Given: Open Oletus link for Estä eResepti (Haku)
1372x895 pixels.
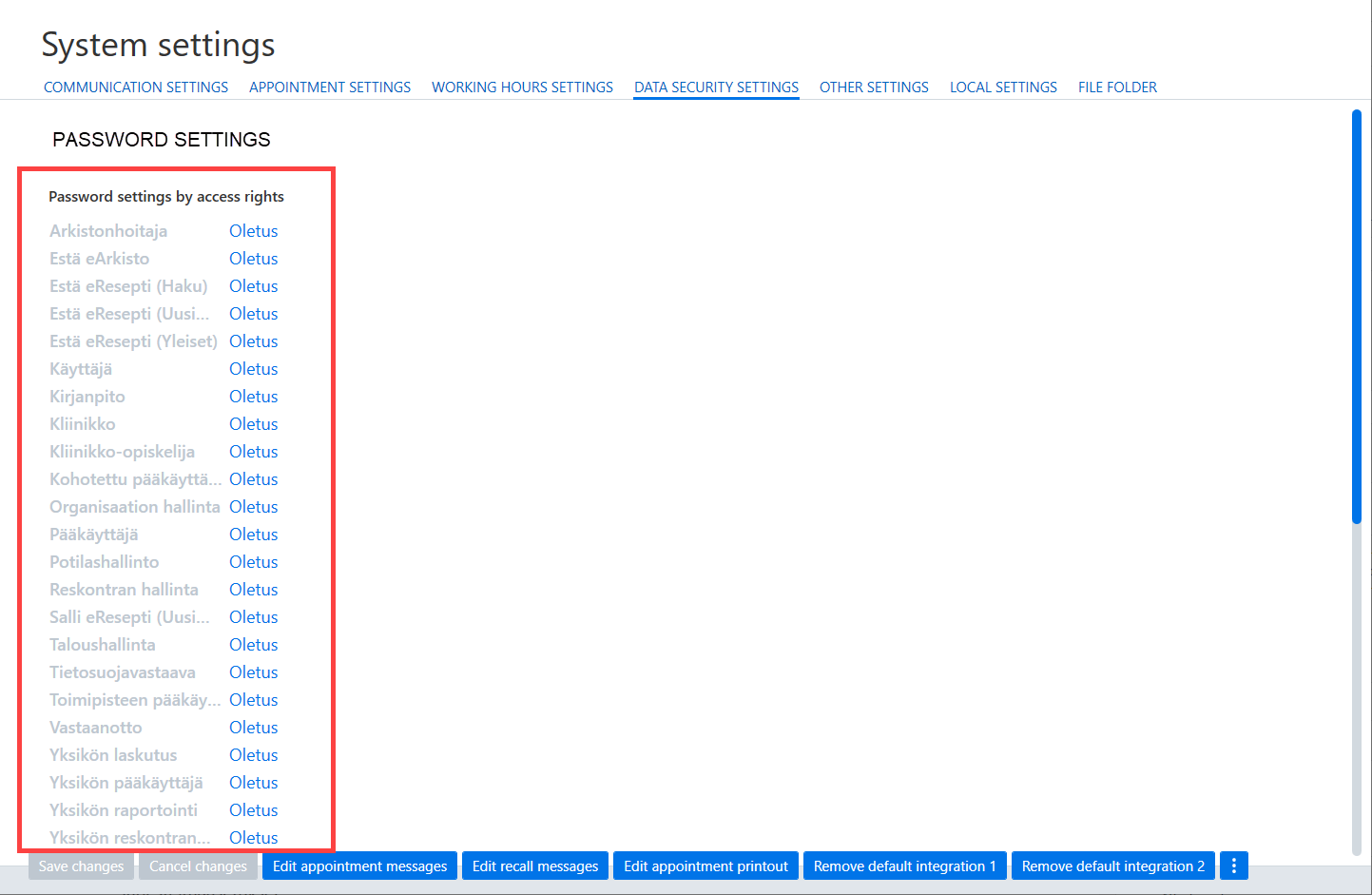Looking at the screenshot, I should pyautogui.click(x=253, y=286).
